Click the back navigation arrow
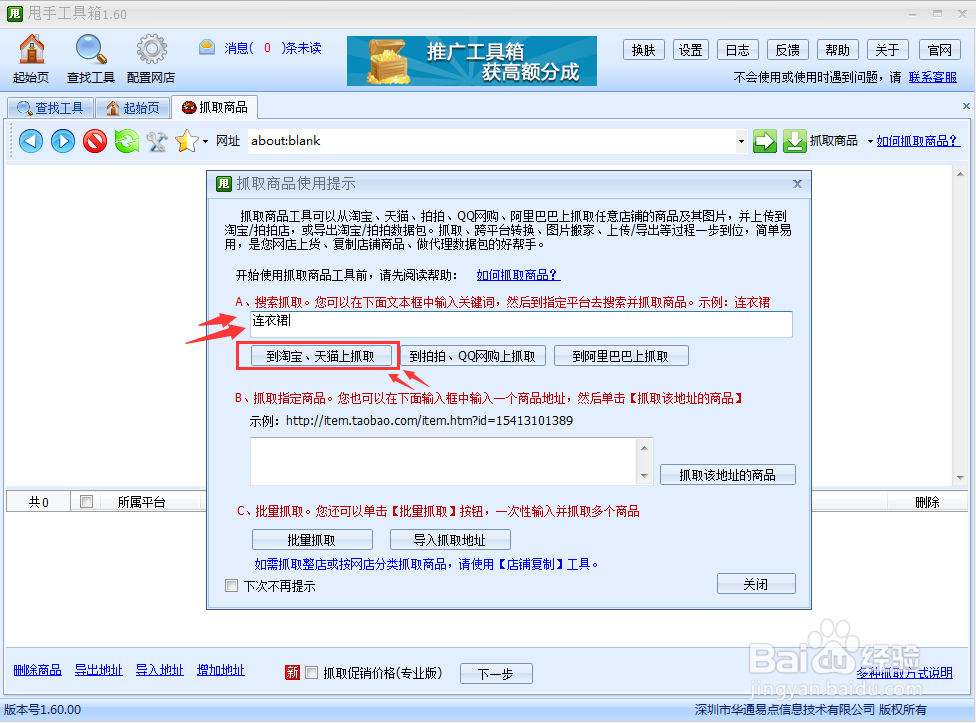The height and width of the screenshot is (723, 976). pyautogui.click(x=30, y=141)
